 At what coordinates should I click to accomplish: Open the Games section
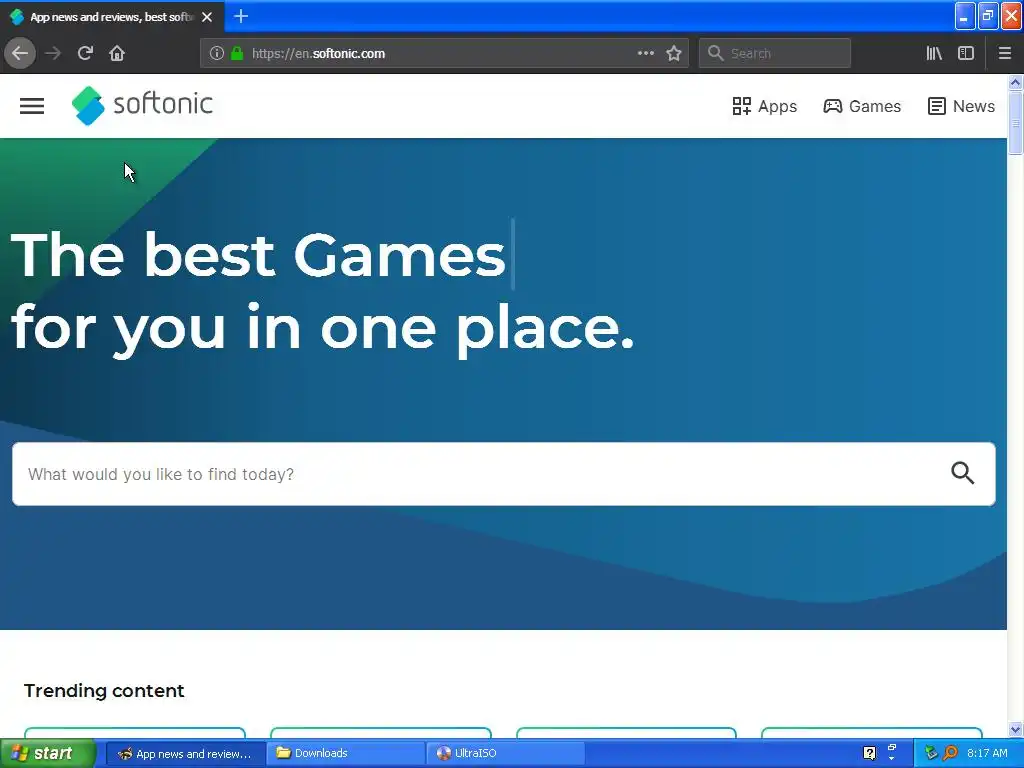(x=862, y=106)
